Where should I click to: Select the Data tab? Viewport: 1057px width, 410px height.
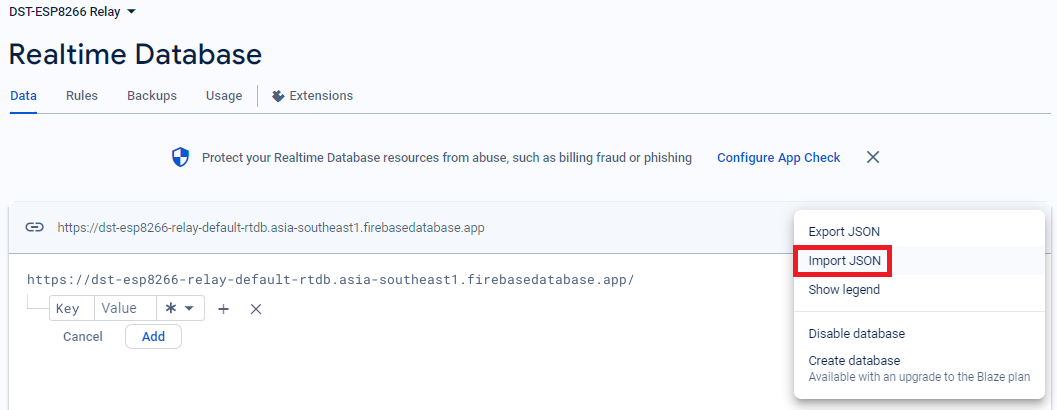point(23,96)
